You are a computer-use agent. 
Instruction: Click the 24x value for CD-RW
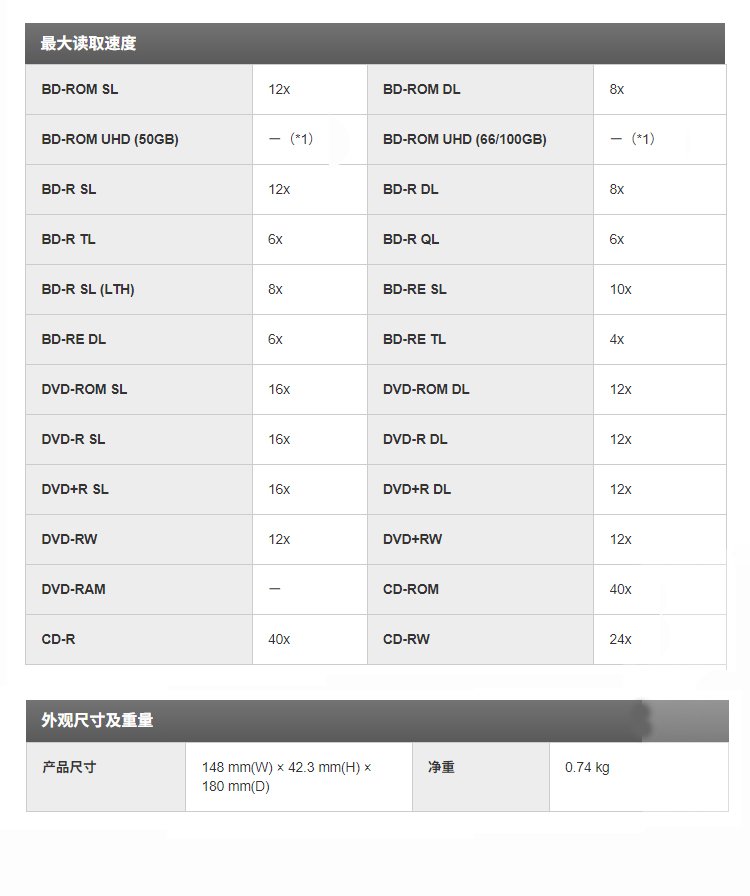[x=621, y=639]
